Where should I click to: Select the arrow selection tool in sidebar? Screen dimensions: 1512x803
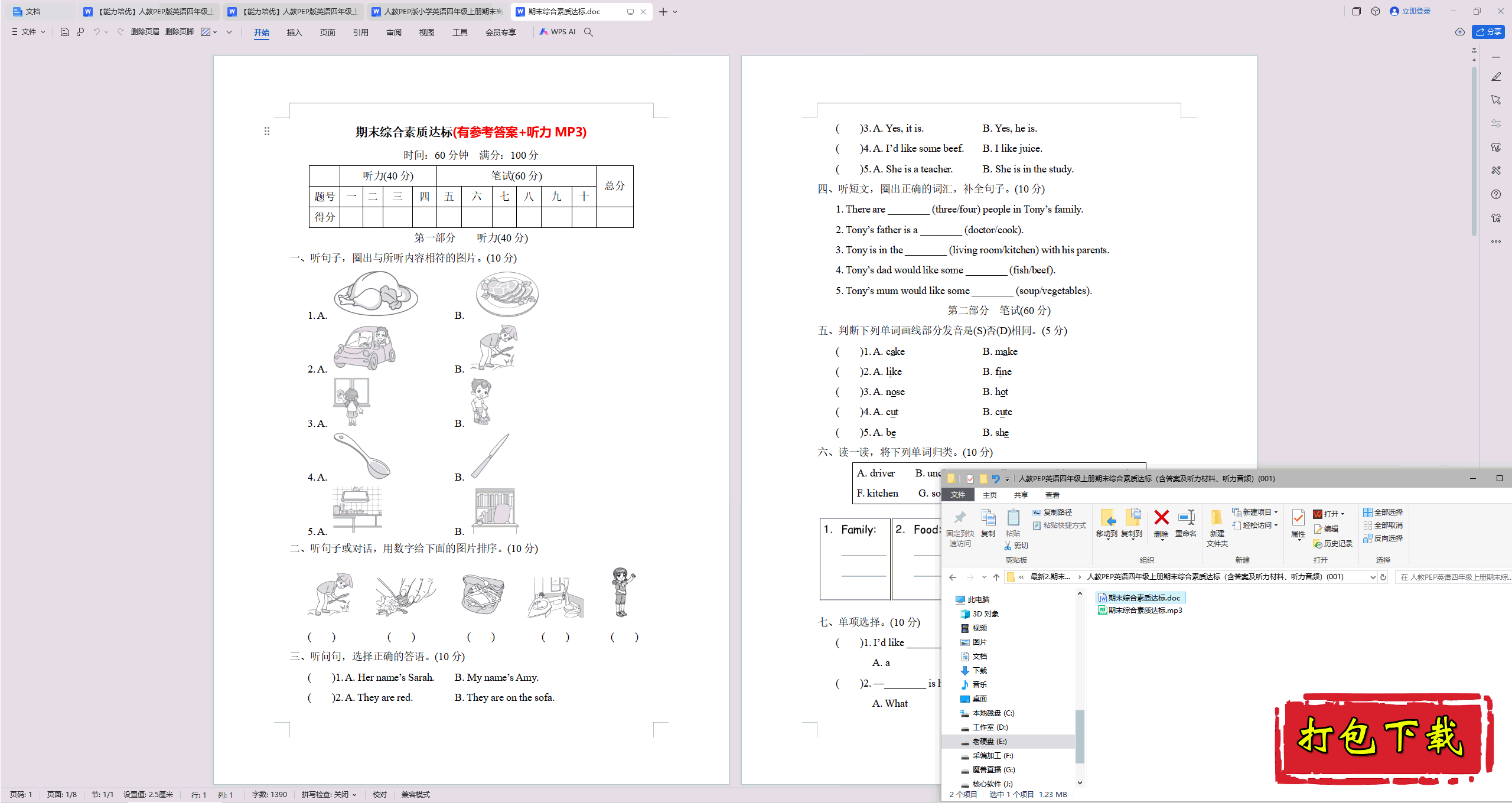[x=1496, y=100]
